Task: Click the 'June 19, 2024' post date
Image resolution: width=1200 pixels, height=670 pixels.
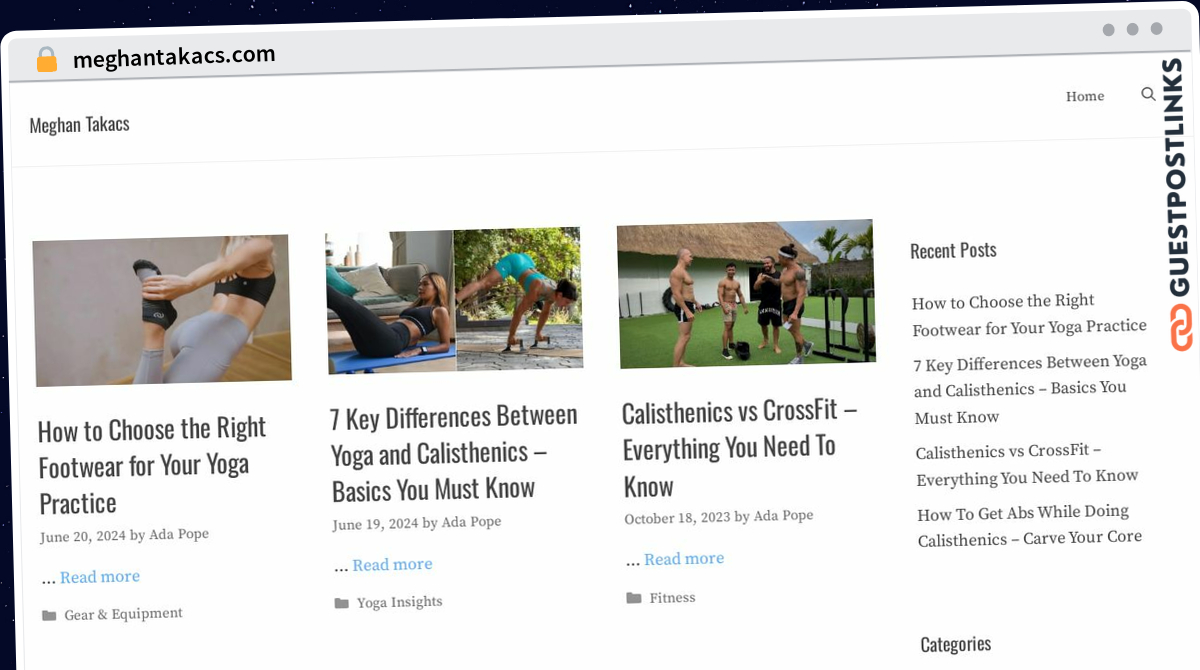Action: point(375,524)
